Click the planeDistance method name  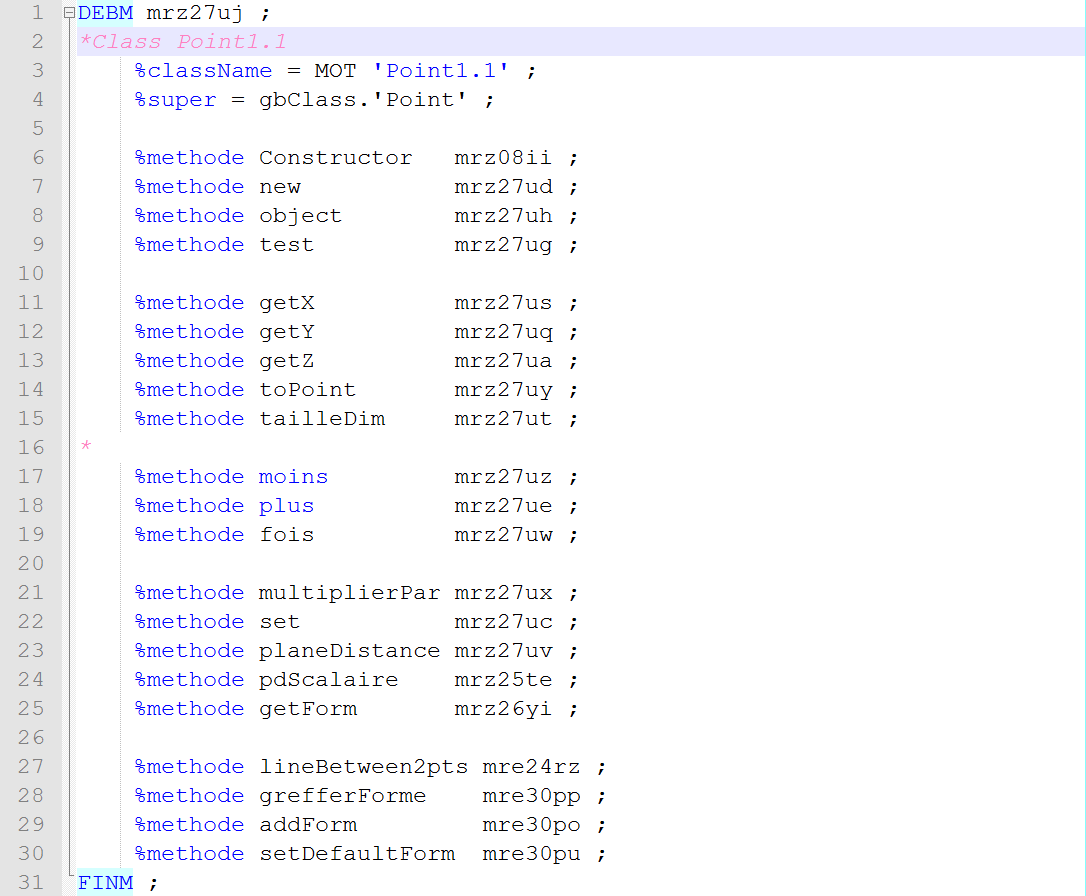click(x=349, y=651)
